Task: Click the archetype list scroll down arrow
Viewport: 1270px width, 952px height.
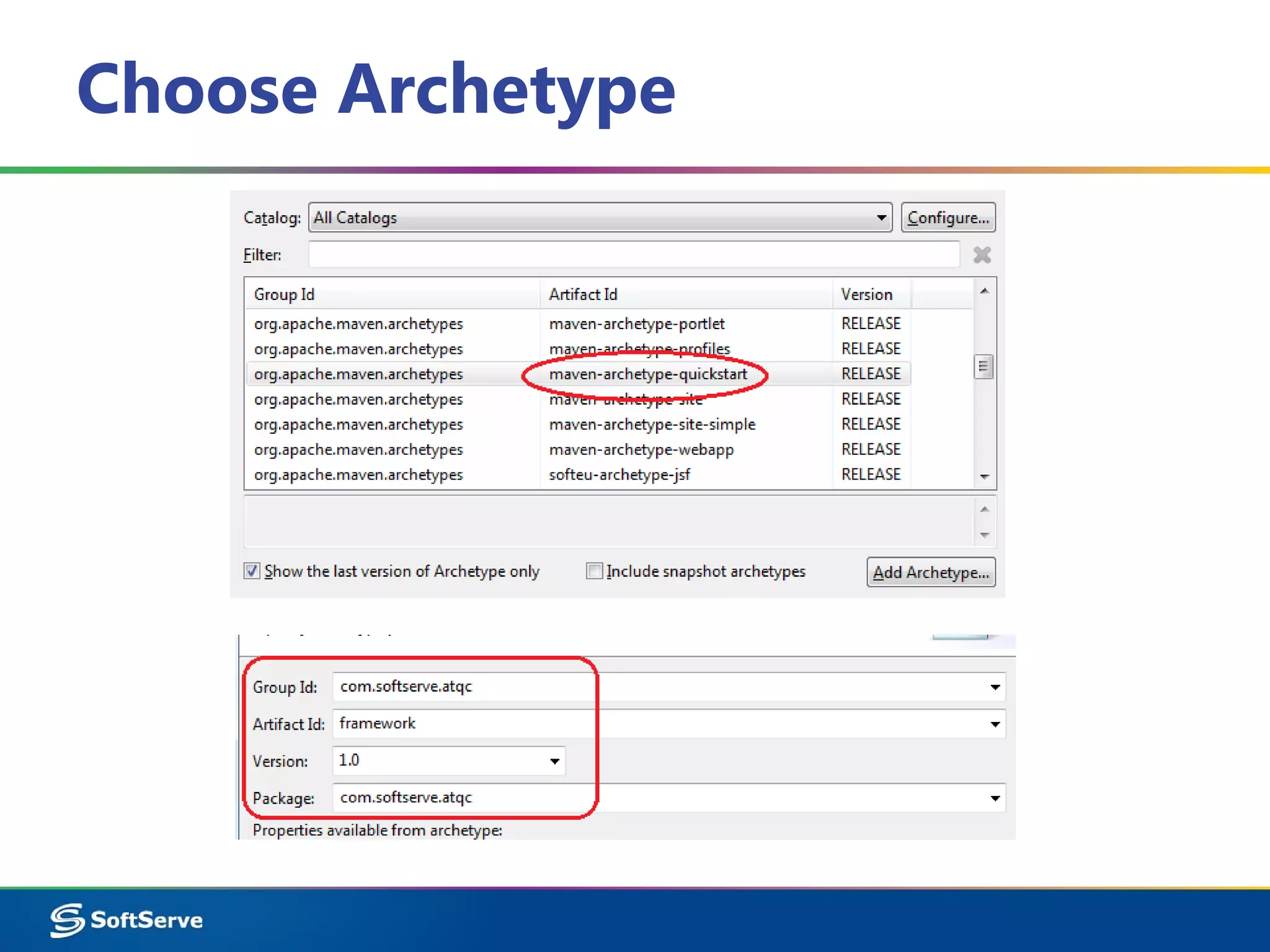Action: 984,476
